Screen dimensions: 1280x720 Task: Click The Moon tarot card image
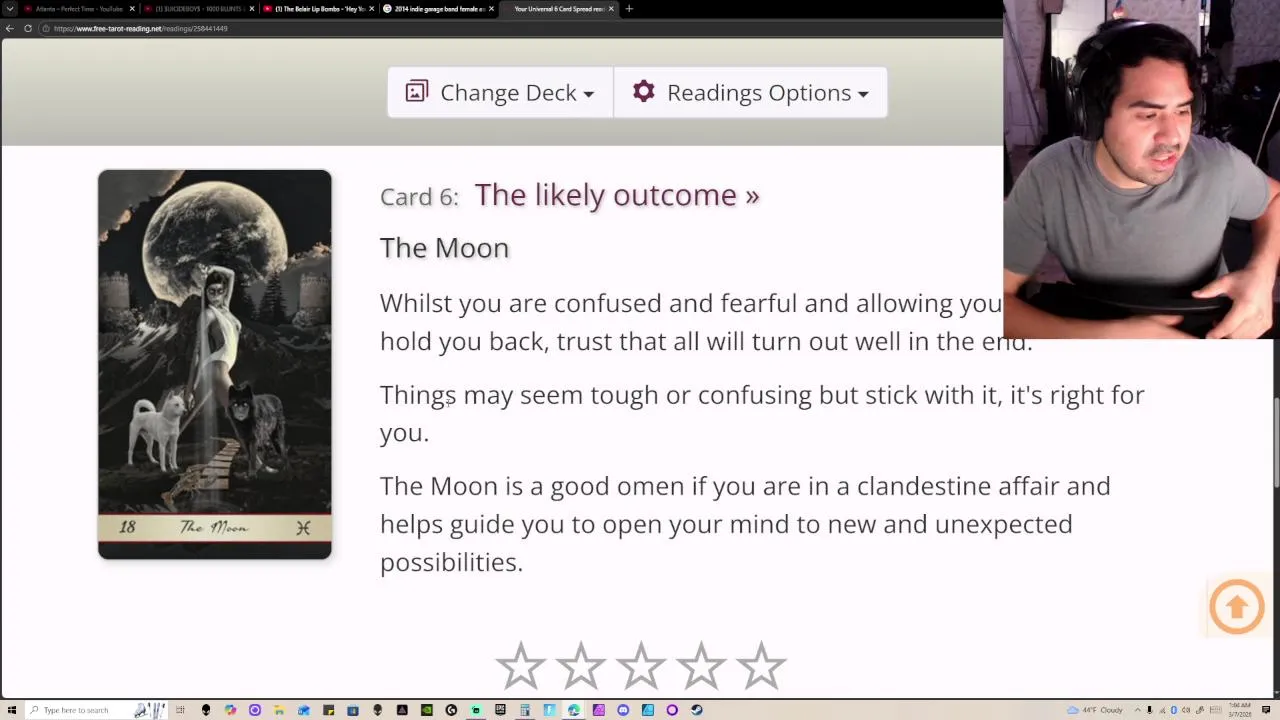coord(215,364)
